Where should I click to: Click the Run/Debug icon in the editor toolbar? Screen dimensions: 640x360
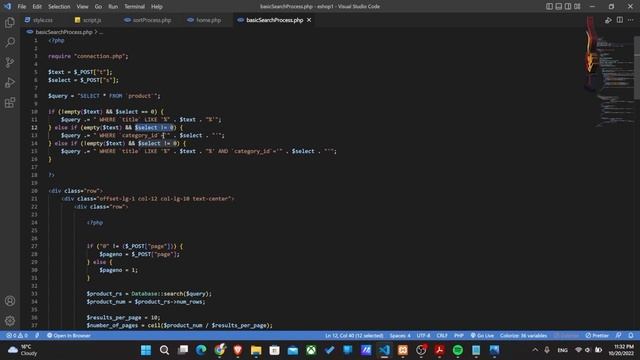(x=608, y=20)
